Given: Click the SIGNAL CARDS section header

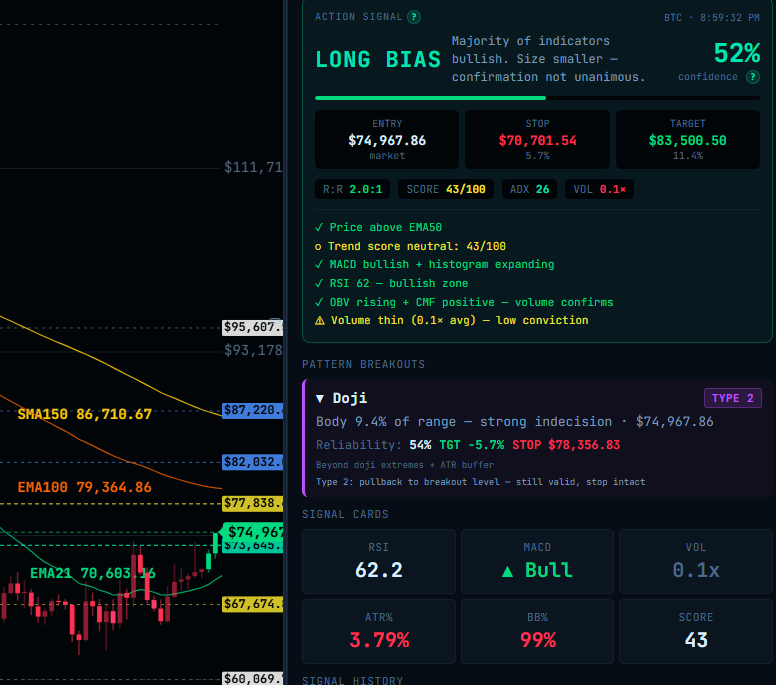Looking at the screenshot, I should [345, 514].
